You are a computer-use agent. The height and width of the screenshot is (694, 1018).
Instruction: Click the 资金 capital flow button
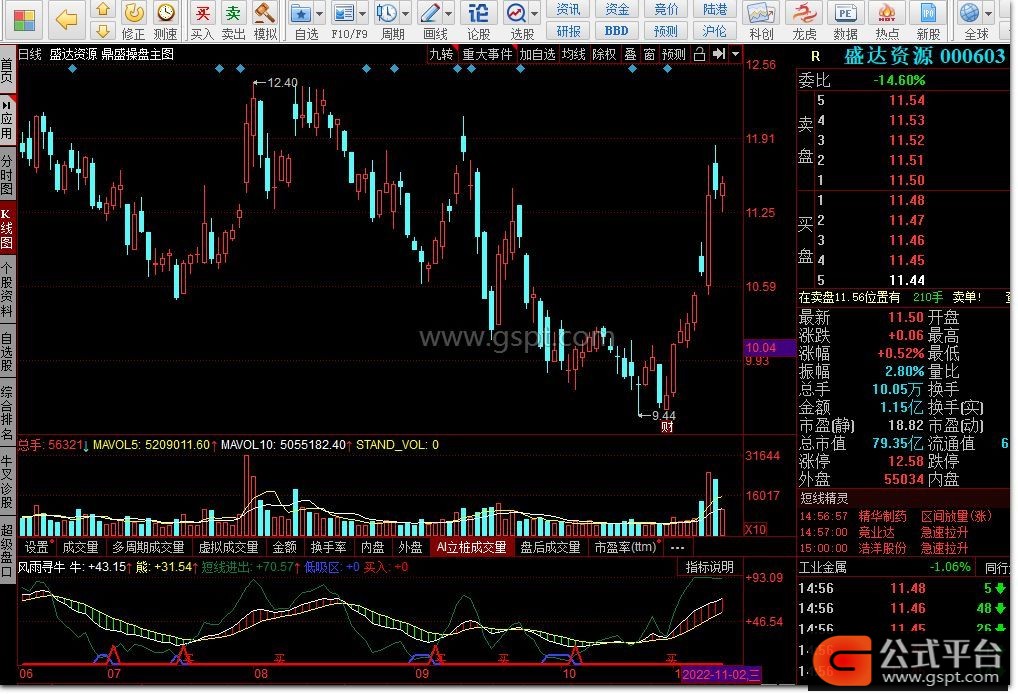coord(617,9)
